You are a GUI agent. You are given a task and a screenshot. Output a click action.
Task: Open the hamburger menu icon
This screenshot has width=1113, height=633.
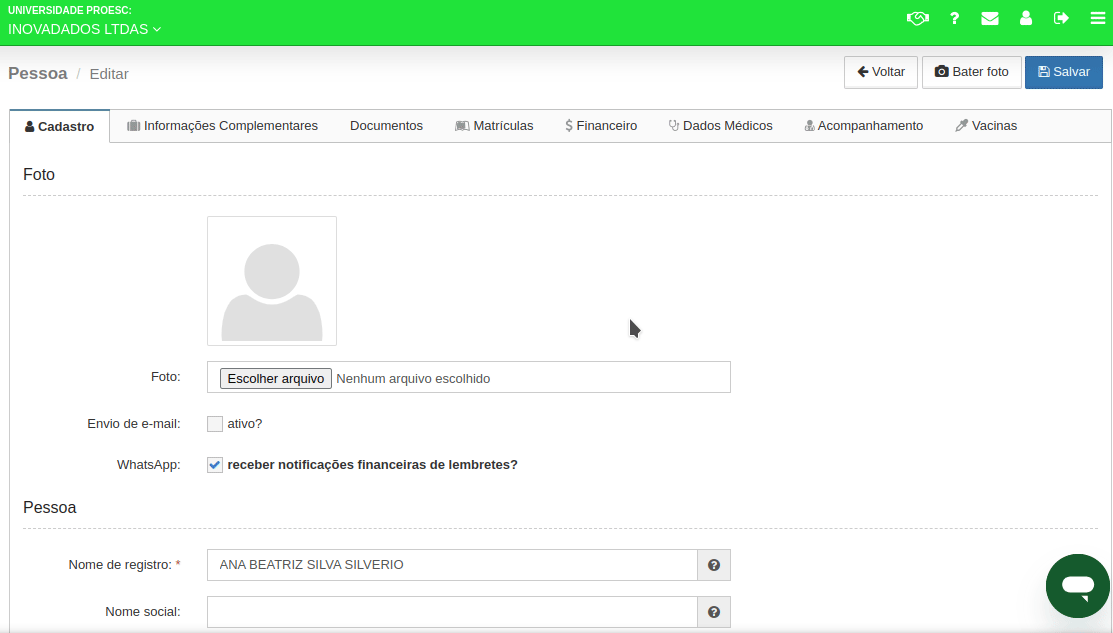coord(1096,18)
